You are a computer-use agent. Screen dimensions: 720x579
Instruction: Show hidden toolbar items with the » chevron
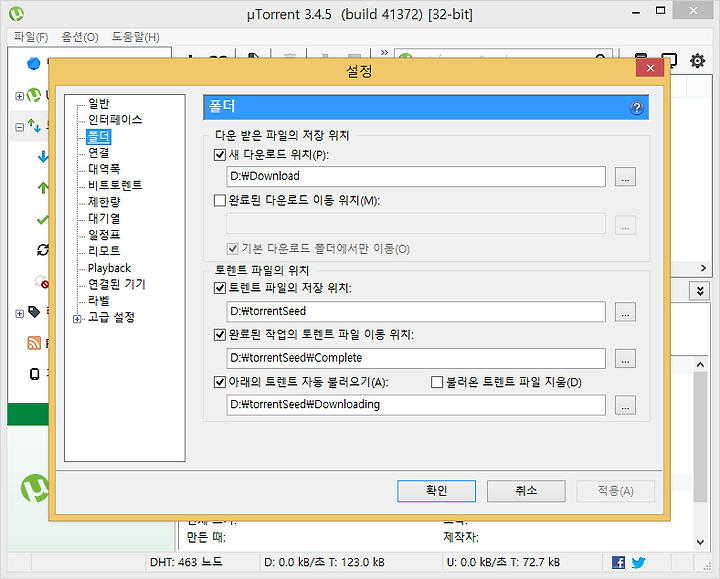pos(384,52)
